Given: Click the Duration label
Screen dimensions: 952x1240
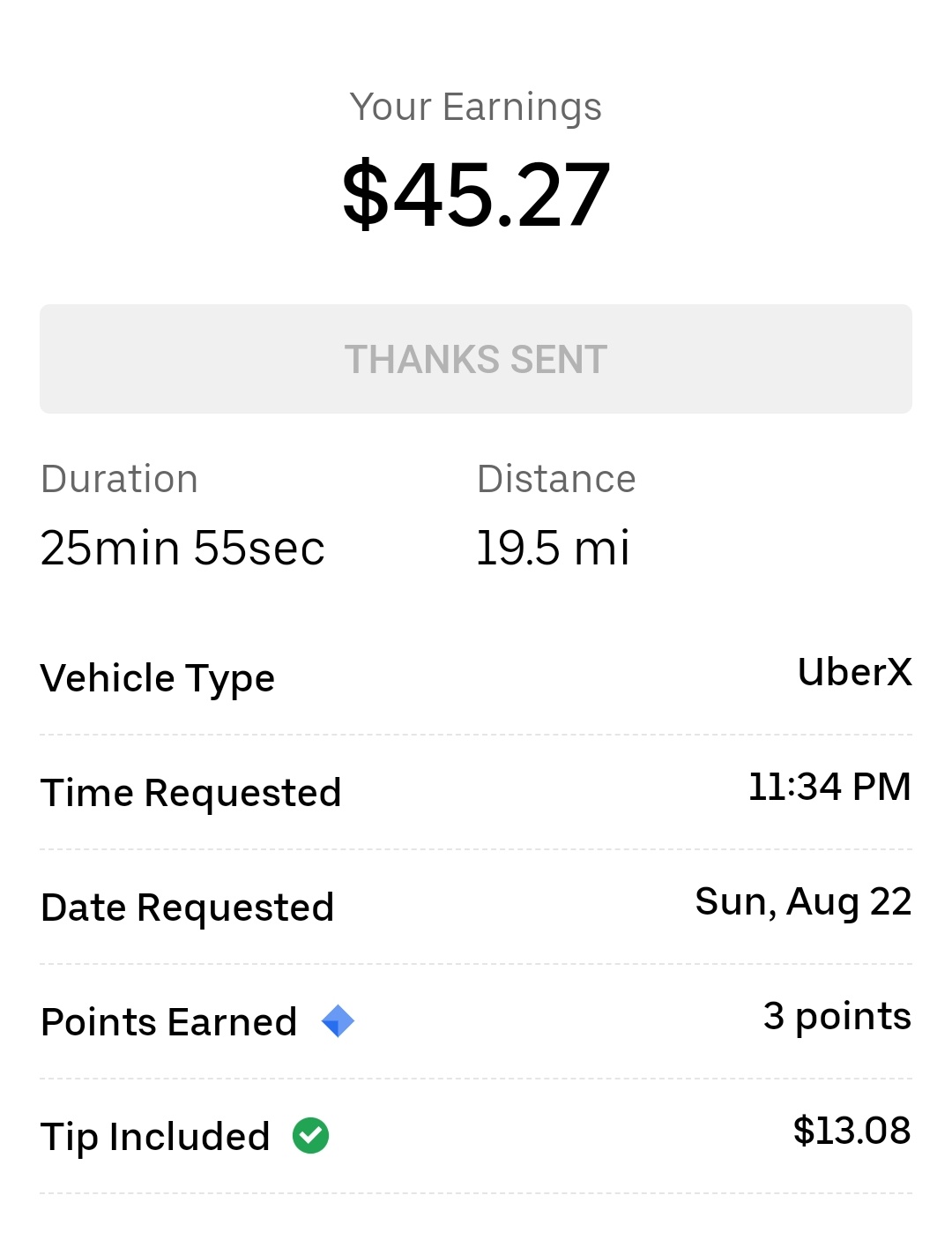Looking at the screenshot, I should (120, 479).
